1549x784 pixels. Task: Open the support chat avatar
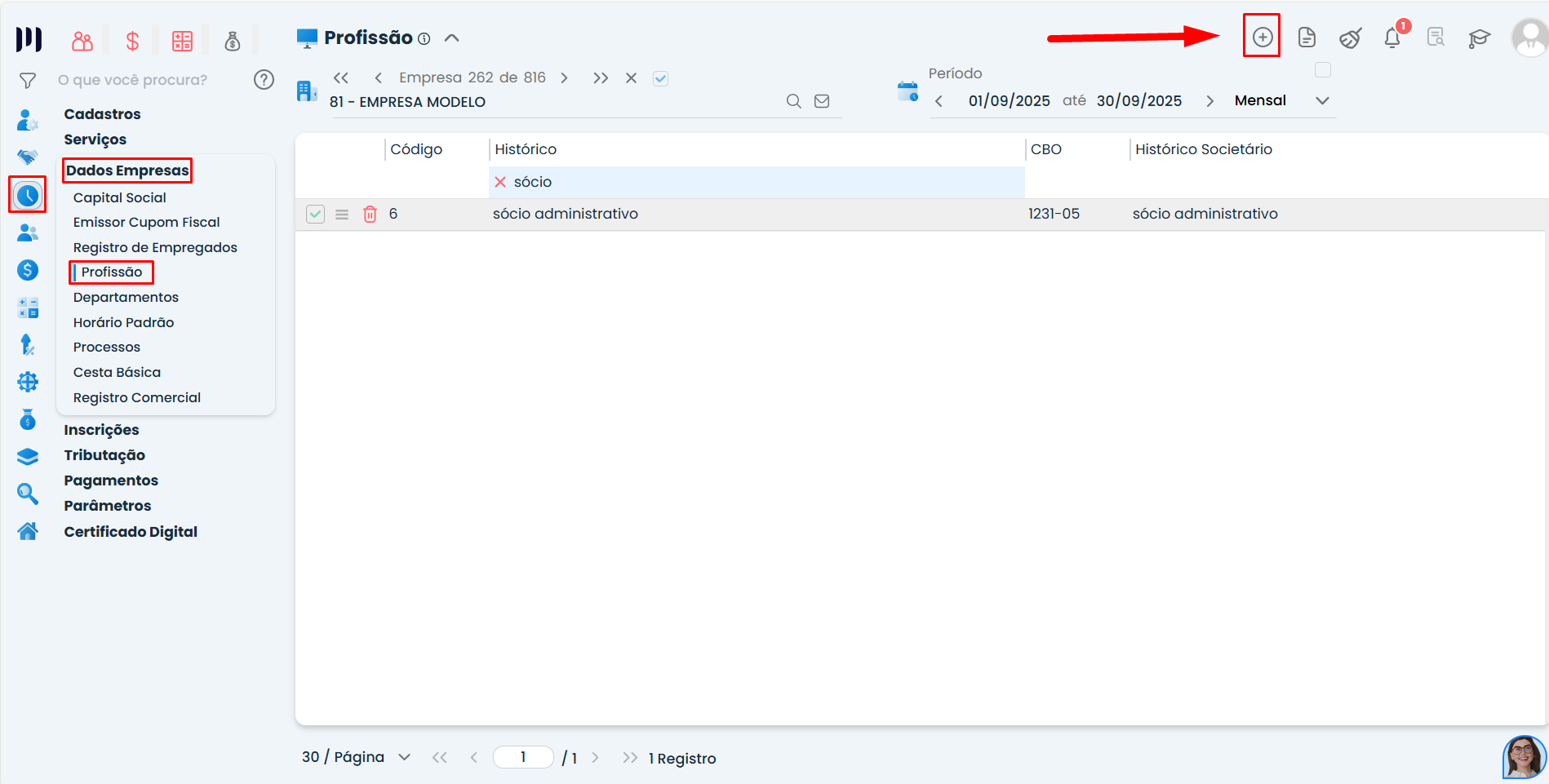1525,757
